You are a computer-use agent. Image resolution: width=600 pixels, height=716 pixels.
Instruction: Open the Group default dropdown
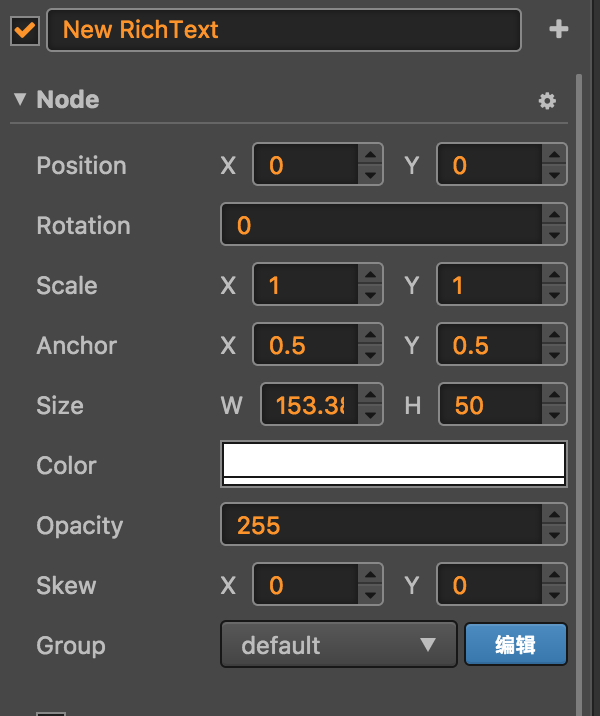[x=338, y=645]
